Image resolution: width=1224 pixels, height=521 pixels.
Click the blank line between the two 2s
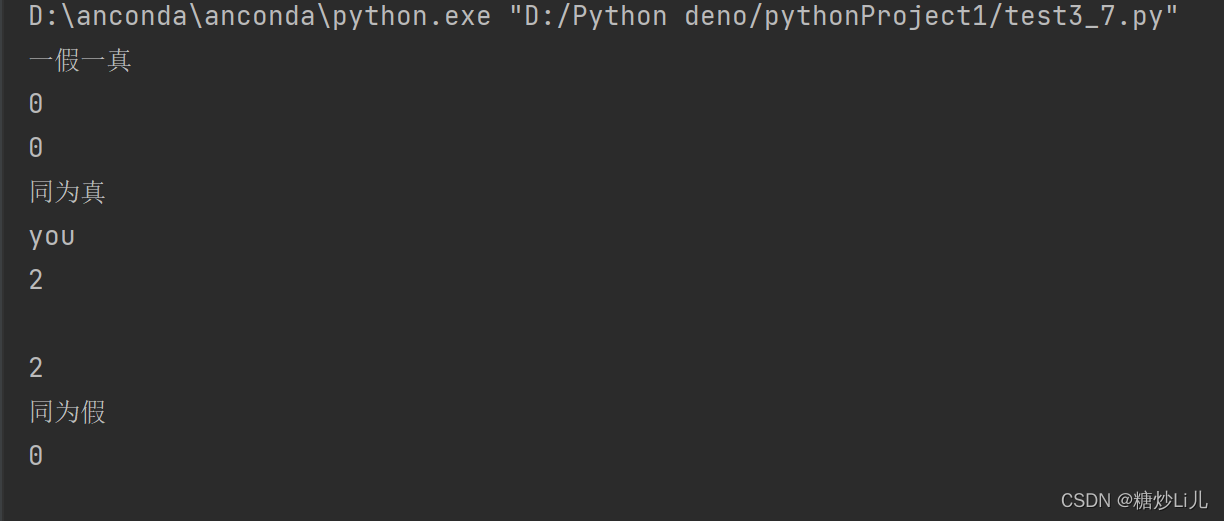pos(612,324)
